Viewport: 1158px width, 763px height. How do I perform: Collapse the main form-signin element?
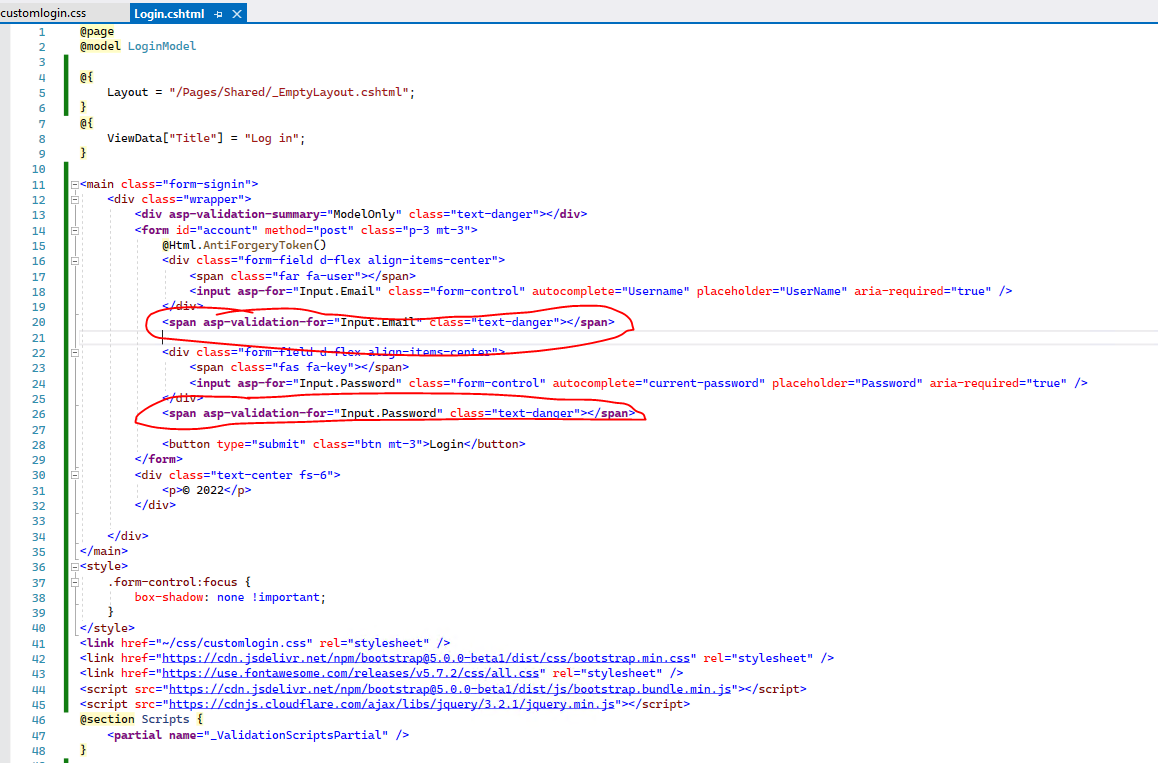75,185
